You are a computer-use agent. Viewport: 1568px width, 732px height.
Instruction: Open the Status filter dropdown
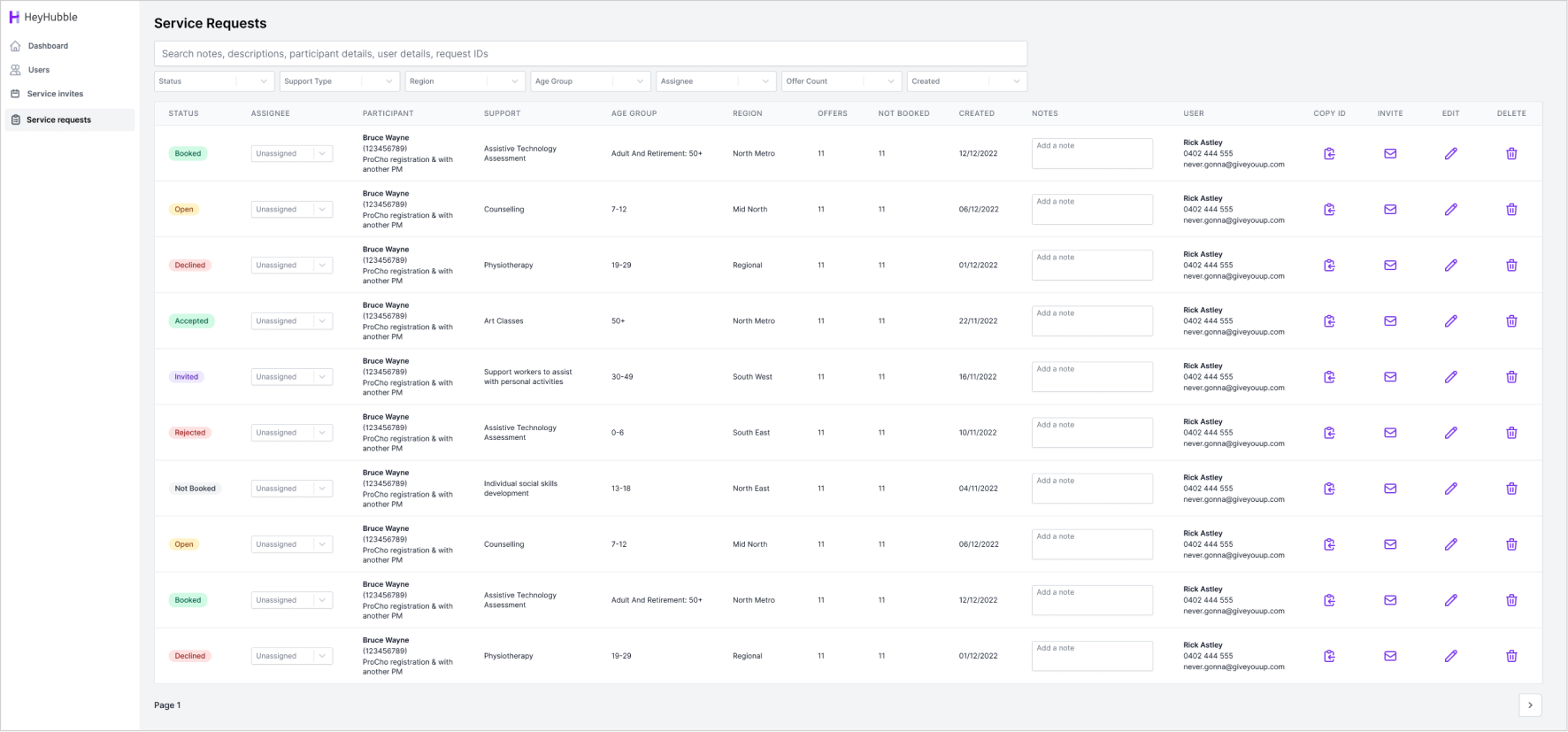coord(213,81)
